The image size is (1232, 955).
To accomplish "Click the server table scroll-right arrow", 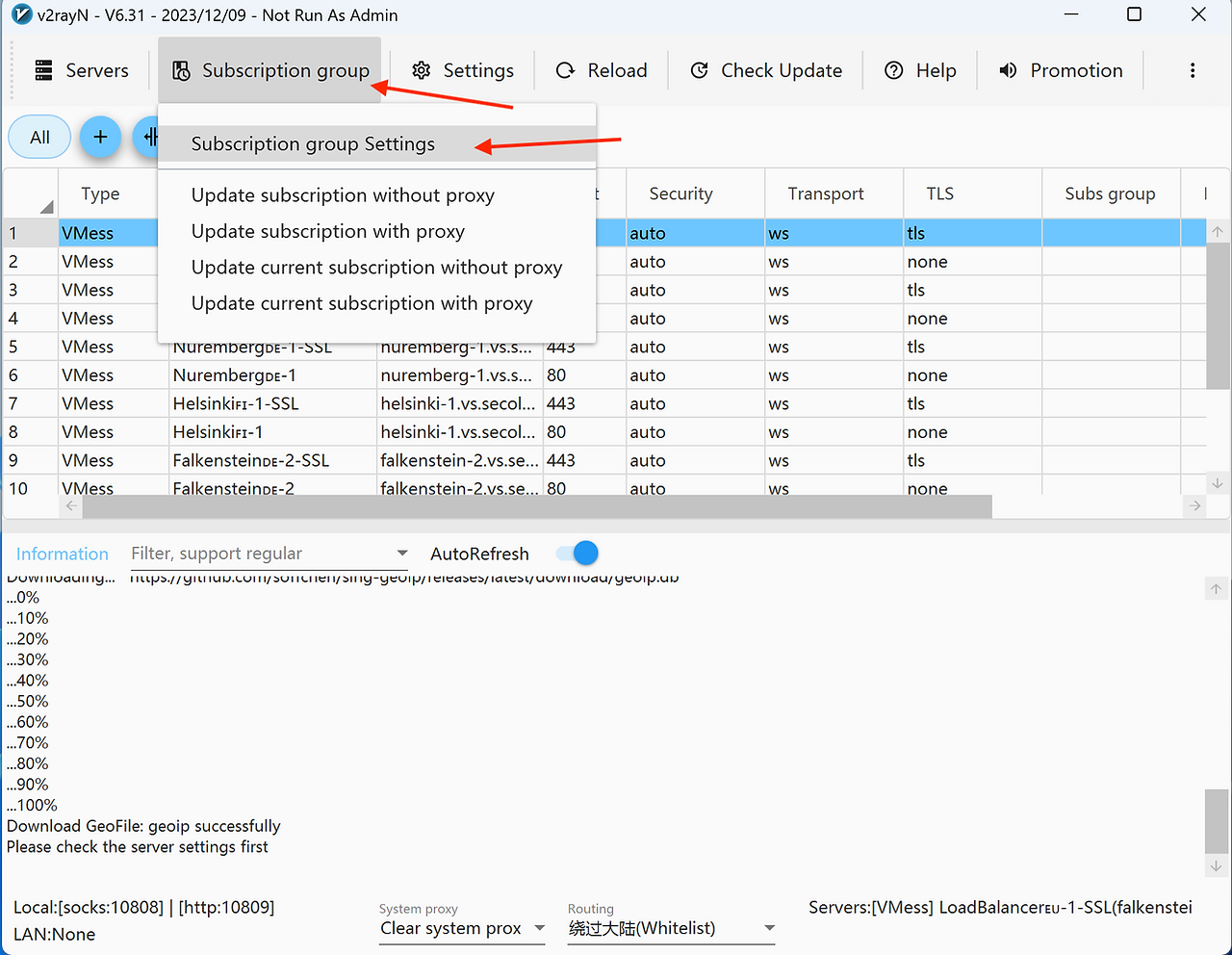I will (x=1194, y=505).
